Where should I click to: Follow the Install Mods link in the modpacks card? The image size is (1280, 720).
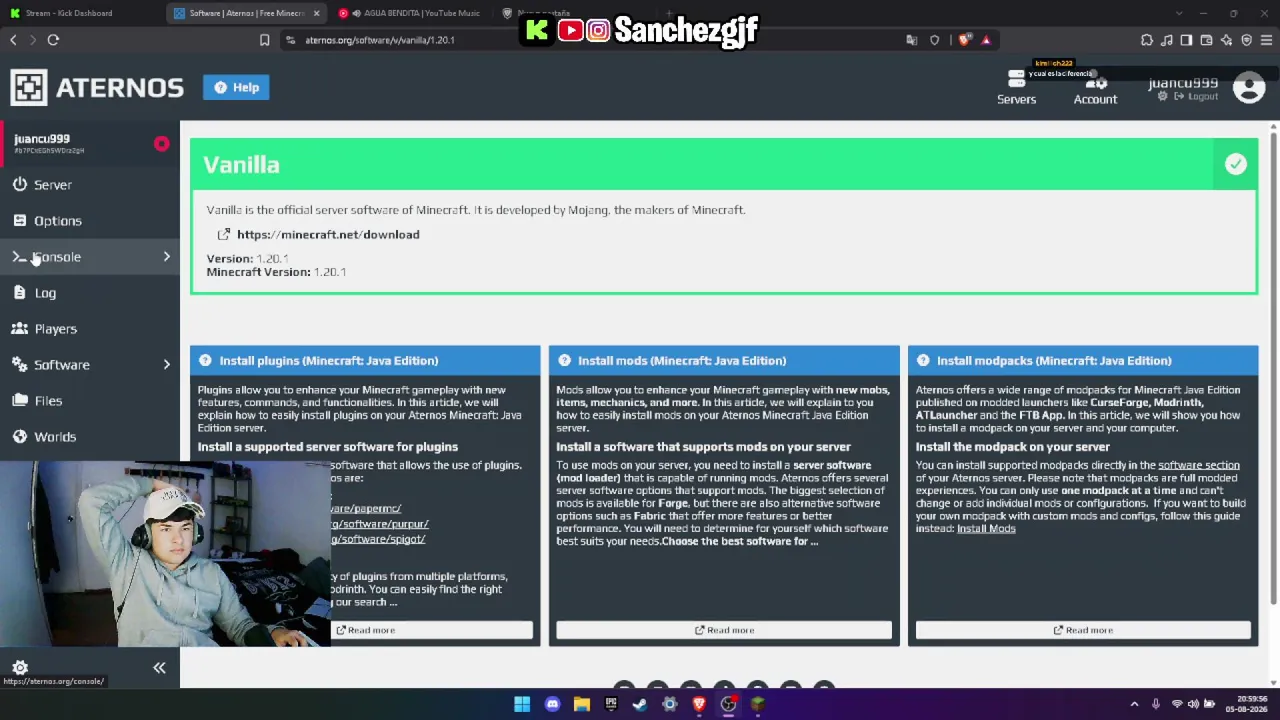point(986,529)
